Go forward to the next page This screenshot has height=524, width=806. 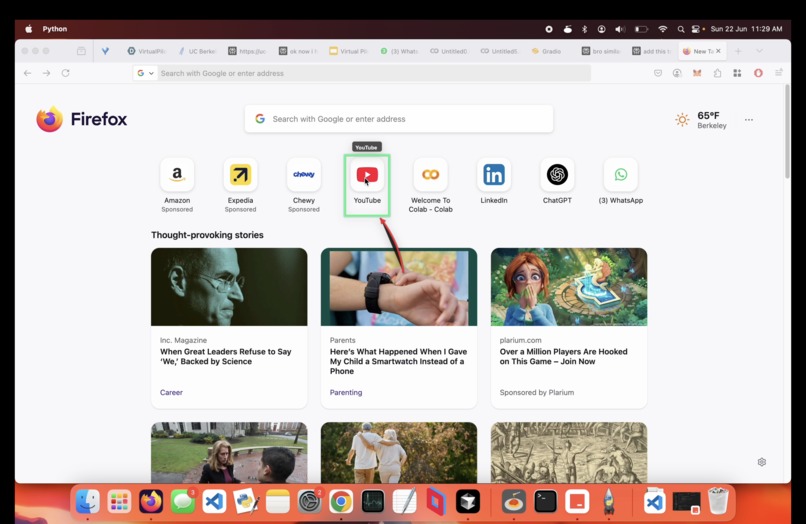pyautogui.click(x=46, y=73)
